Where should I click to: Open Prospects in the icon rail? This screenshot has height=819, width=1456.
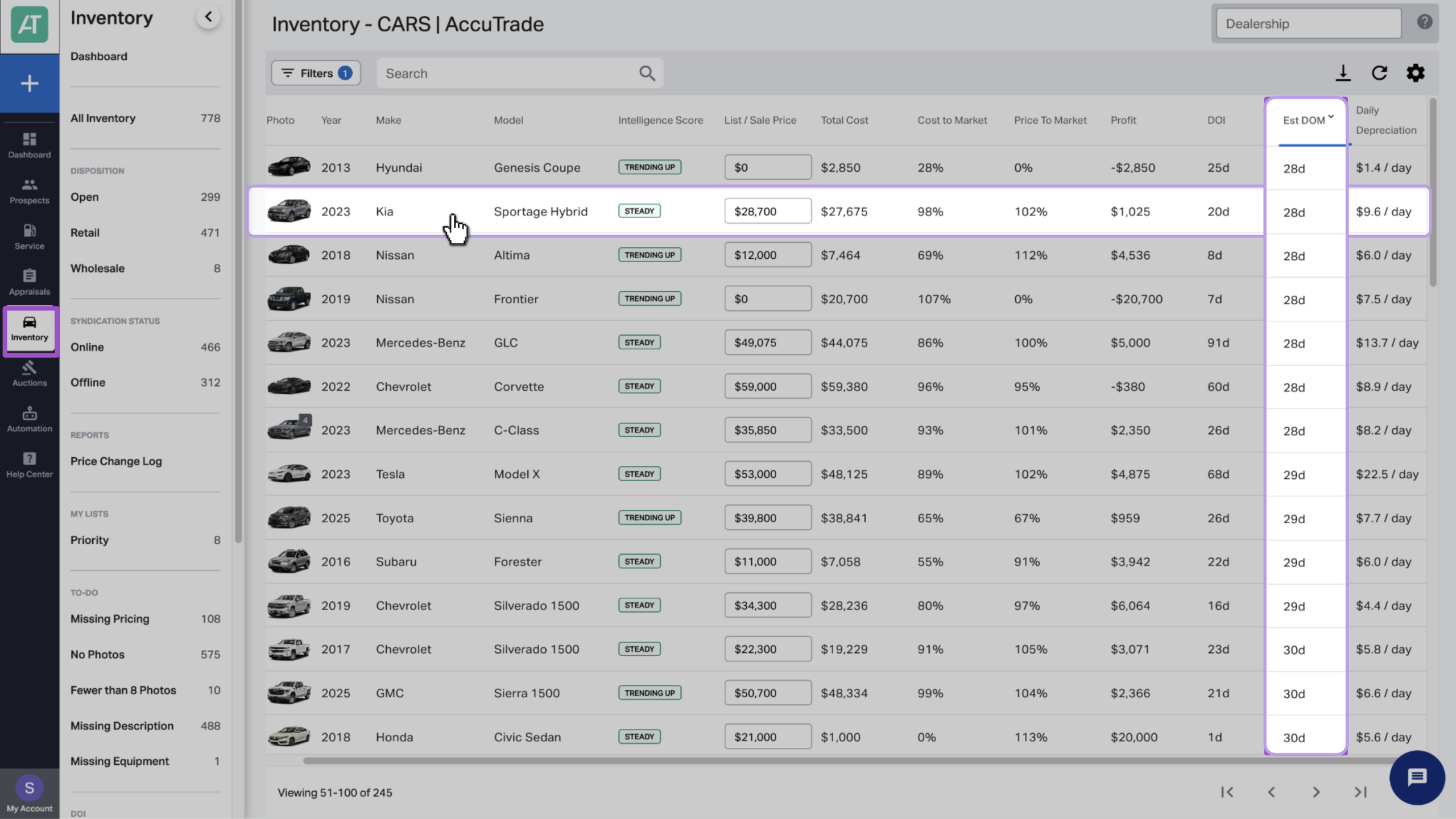click(30, 191)
